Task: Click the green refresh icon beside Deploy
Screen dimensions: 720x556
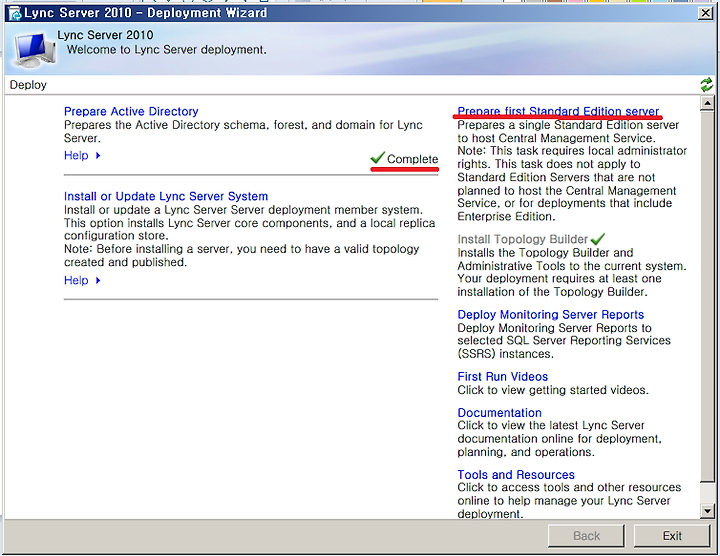Action: (x=706, y=84)
